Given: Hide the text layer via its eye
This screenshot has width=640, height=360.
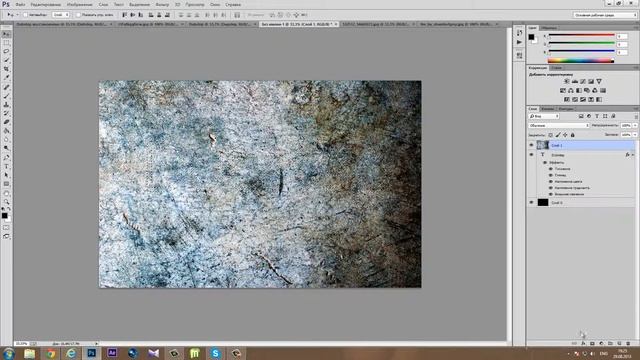Looking at the screenshot, I should 531,155.
